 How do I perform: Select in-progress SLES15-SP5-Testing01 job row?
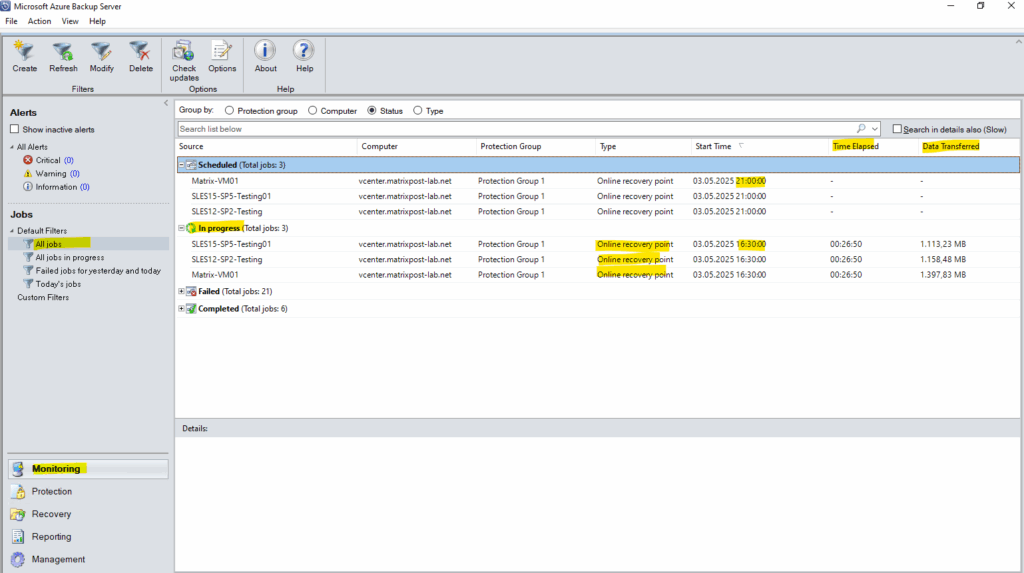pyautogui.click(x=597, y=244)
